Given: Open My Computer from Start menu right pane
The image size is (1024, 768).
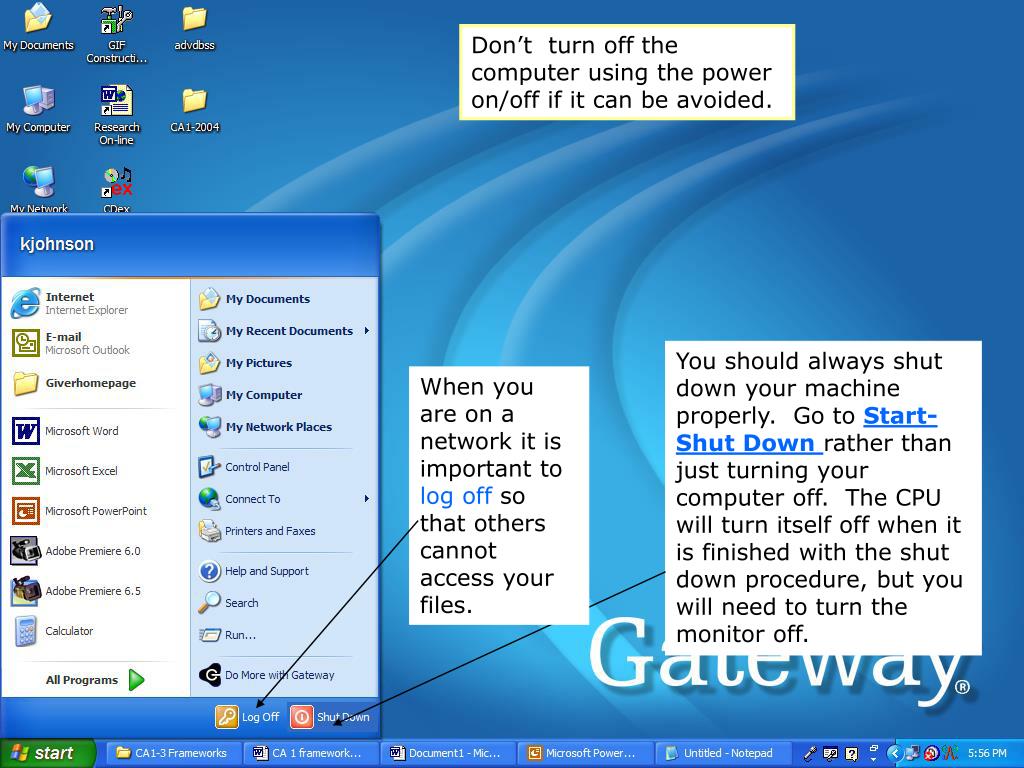Looking at the screenshot, I should [250, 395].
